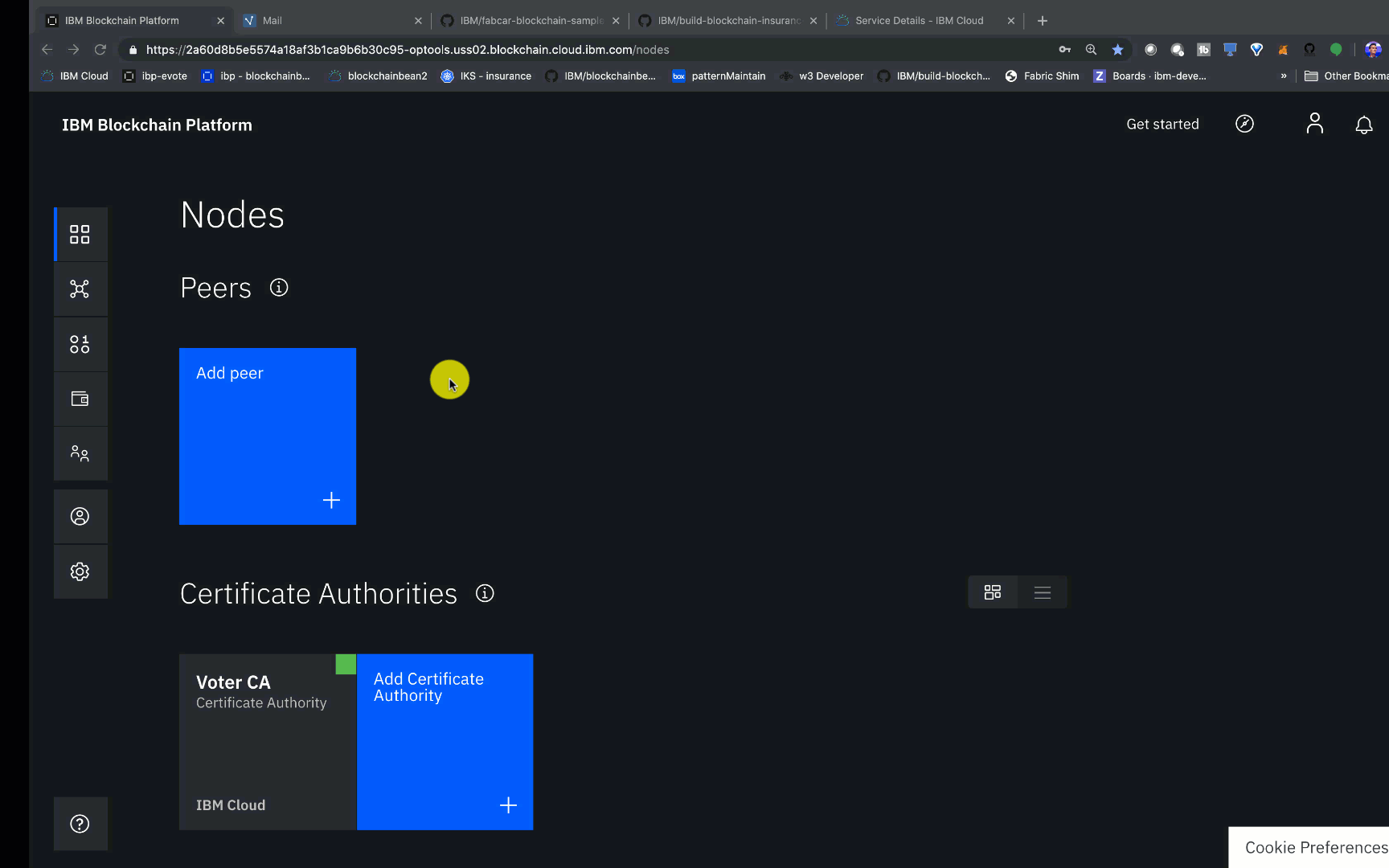Switch to the Mail browser tab
1389x868 pixels.
click(x=331, y=21)
